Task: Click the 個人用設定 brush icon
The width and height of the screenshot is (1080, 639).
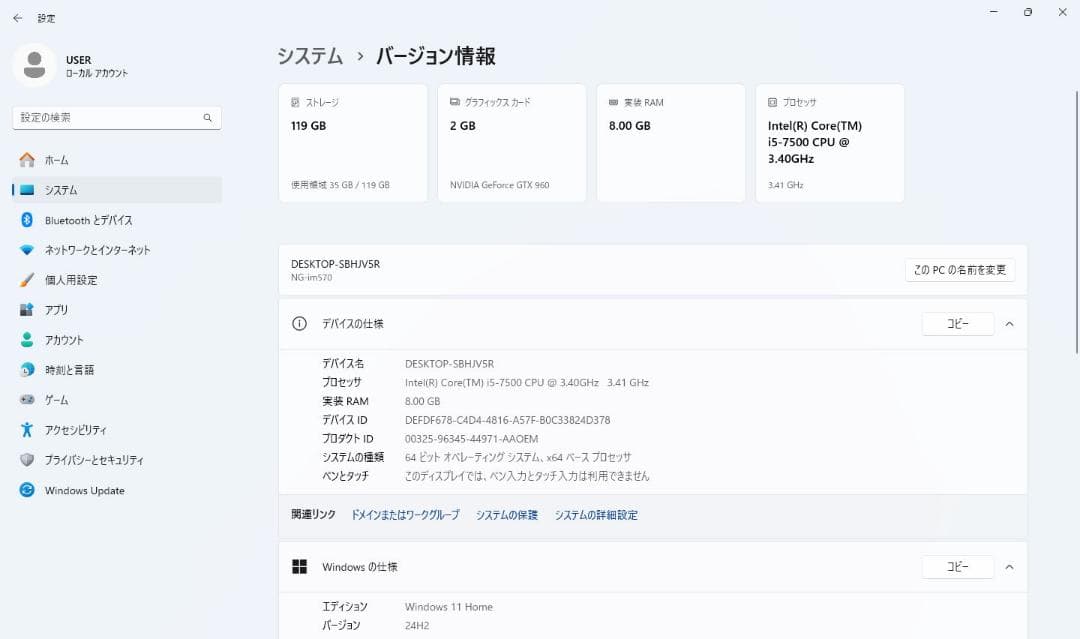Action: (x=25, y=280)
